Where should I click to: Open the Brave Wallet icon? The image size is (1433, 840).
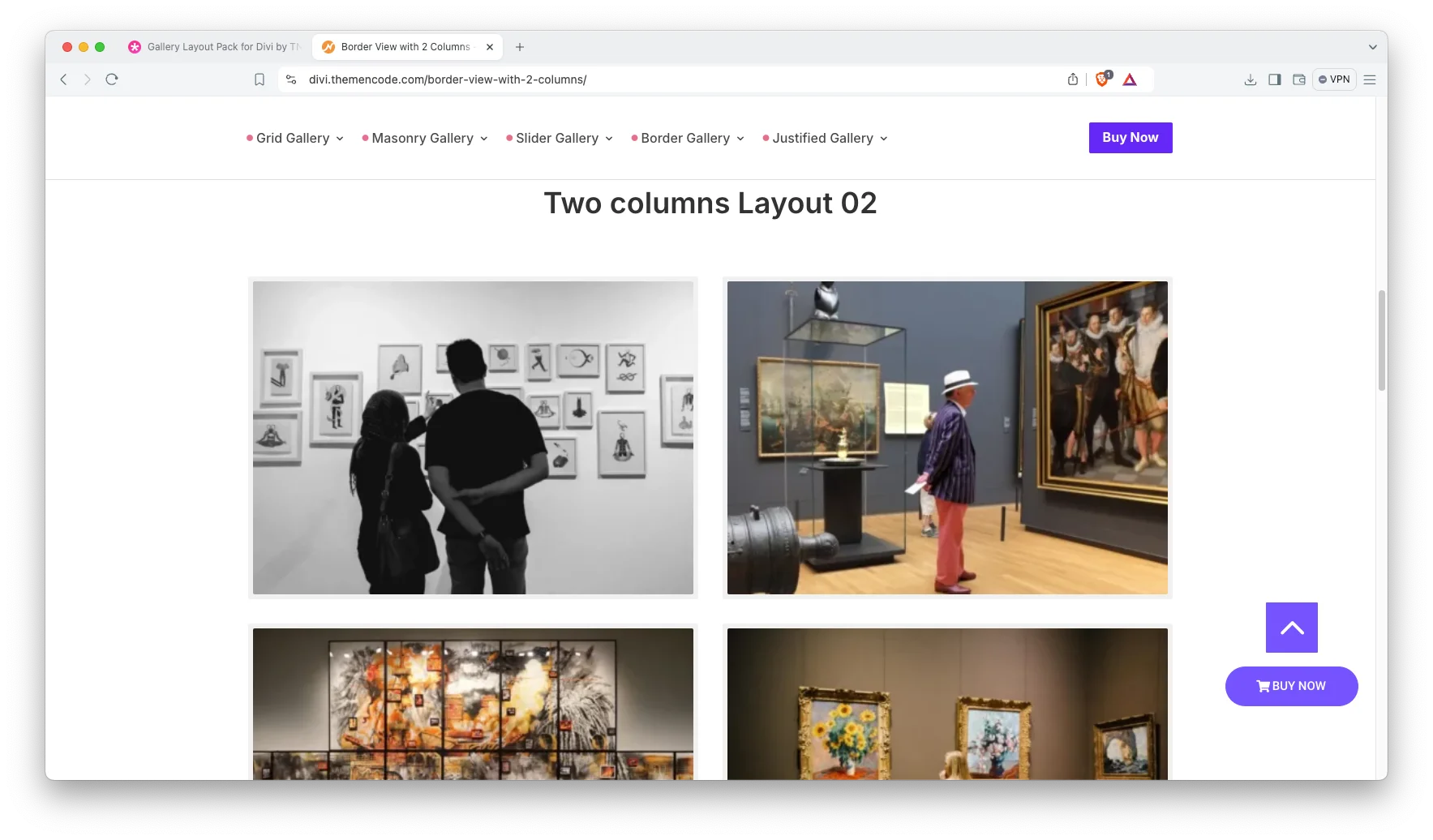1298,79
